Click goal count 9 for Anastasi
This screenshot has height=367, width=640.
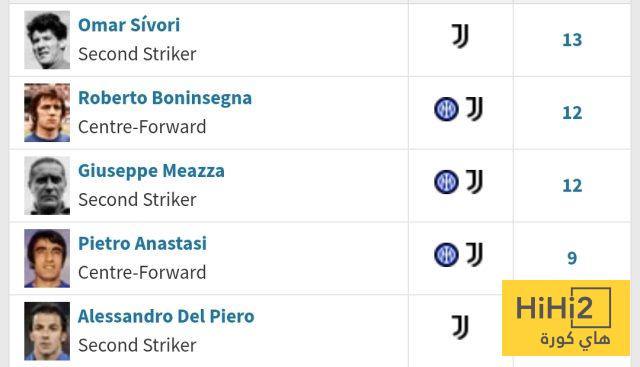coord(572,258)
